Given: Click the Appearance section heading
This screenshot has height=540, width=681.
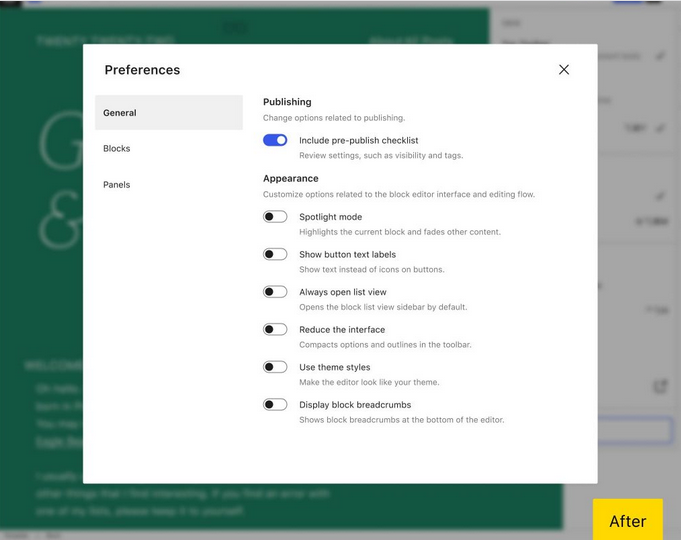Looking at the screenshot, I should [x=291, y=179].
